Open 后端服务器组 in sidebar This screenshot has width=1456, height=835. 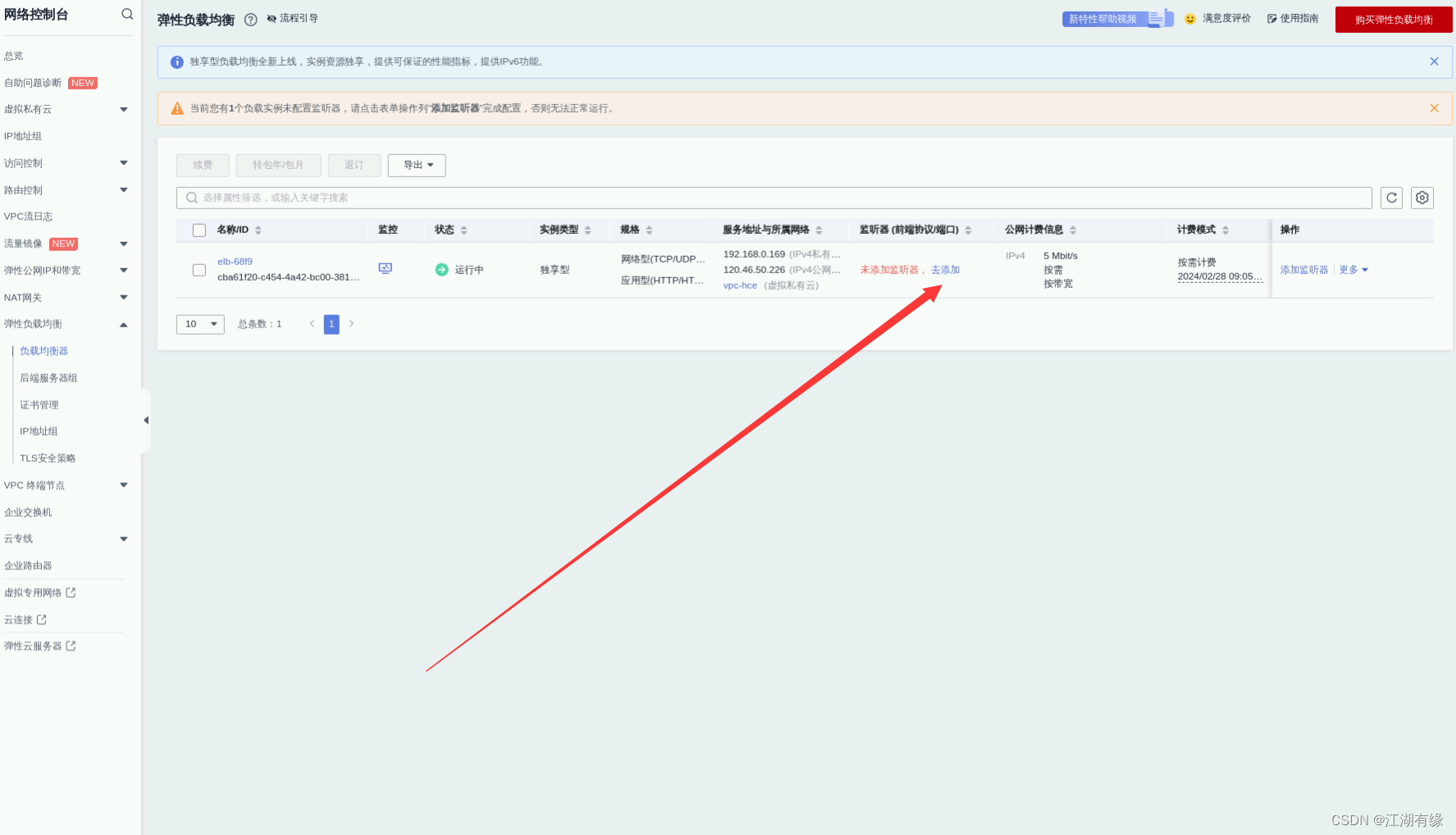(x=48, y=378)
